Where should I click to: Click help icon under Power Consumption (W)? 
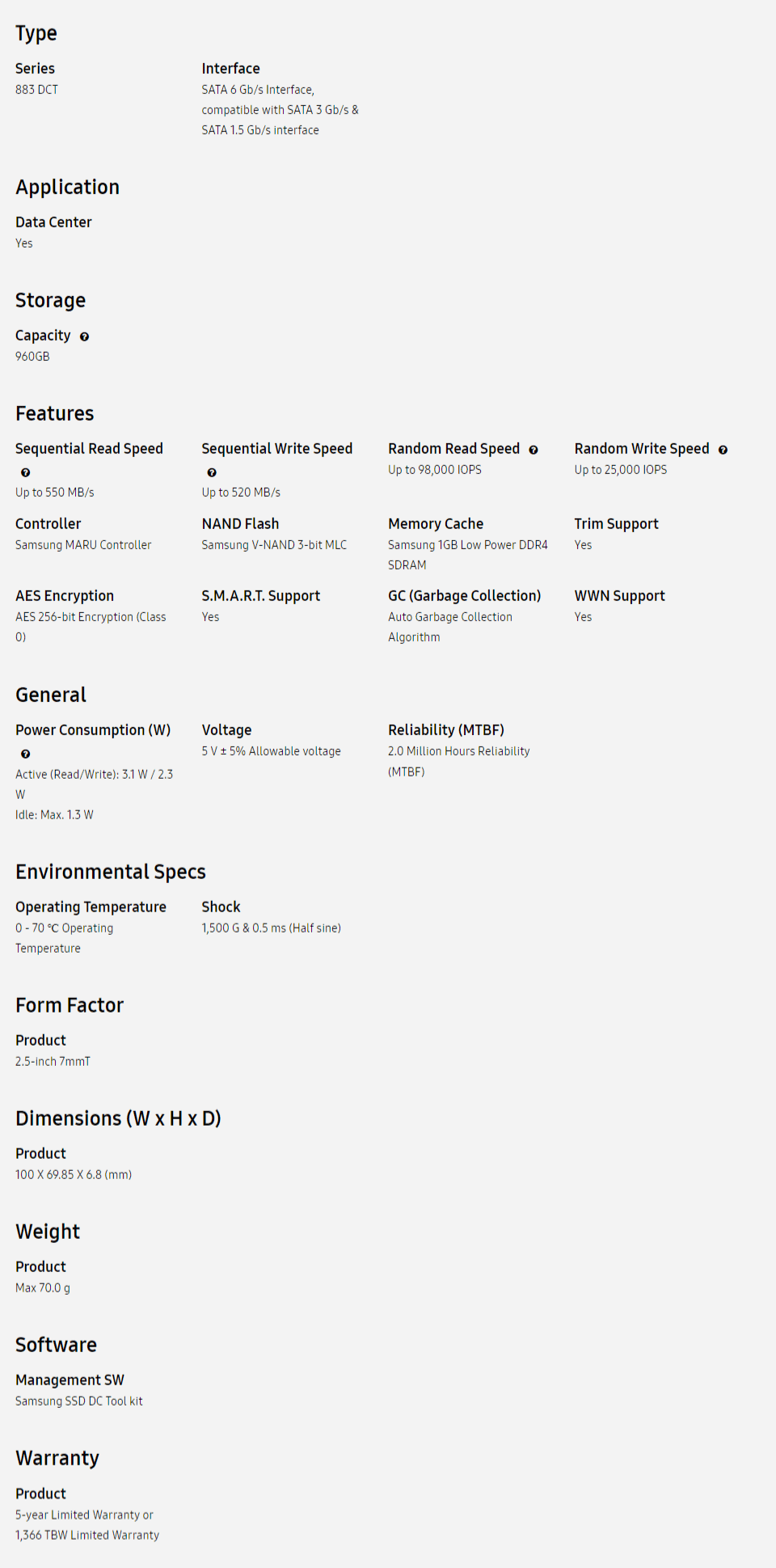(25, 754)
